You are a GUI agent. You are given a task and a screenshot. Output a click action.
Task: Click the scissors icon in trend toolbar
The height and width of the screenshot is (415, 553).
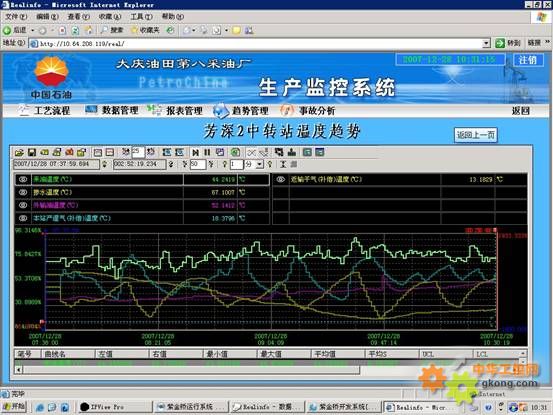pos(251,152)
